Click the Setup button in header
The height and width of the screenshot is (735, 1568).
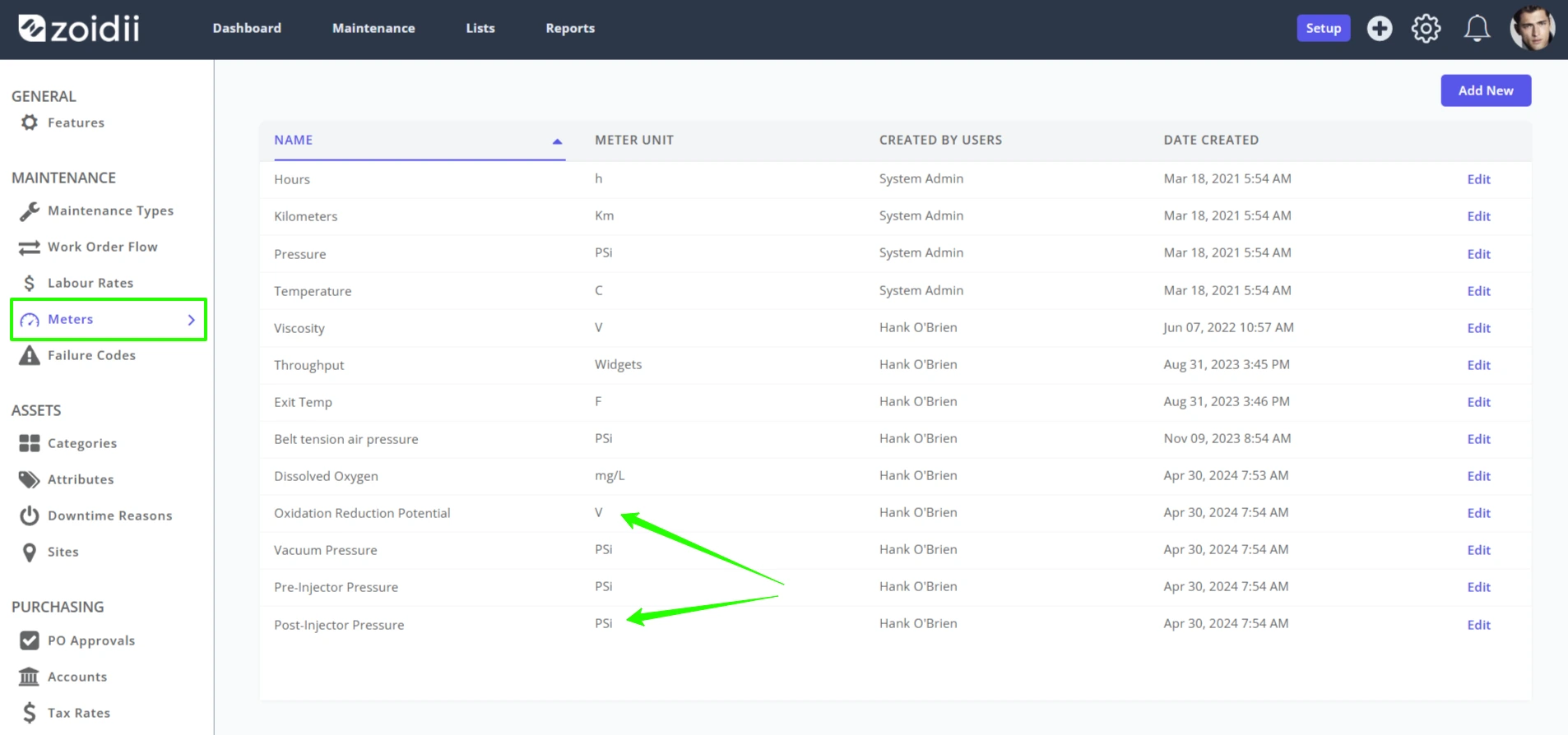[1323, 28]
